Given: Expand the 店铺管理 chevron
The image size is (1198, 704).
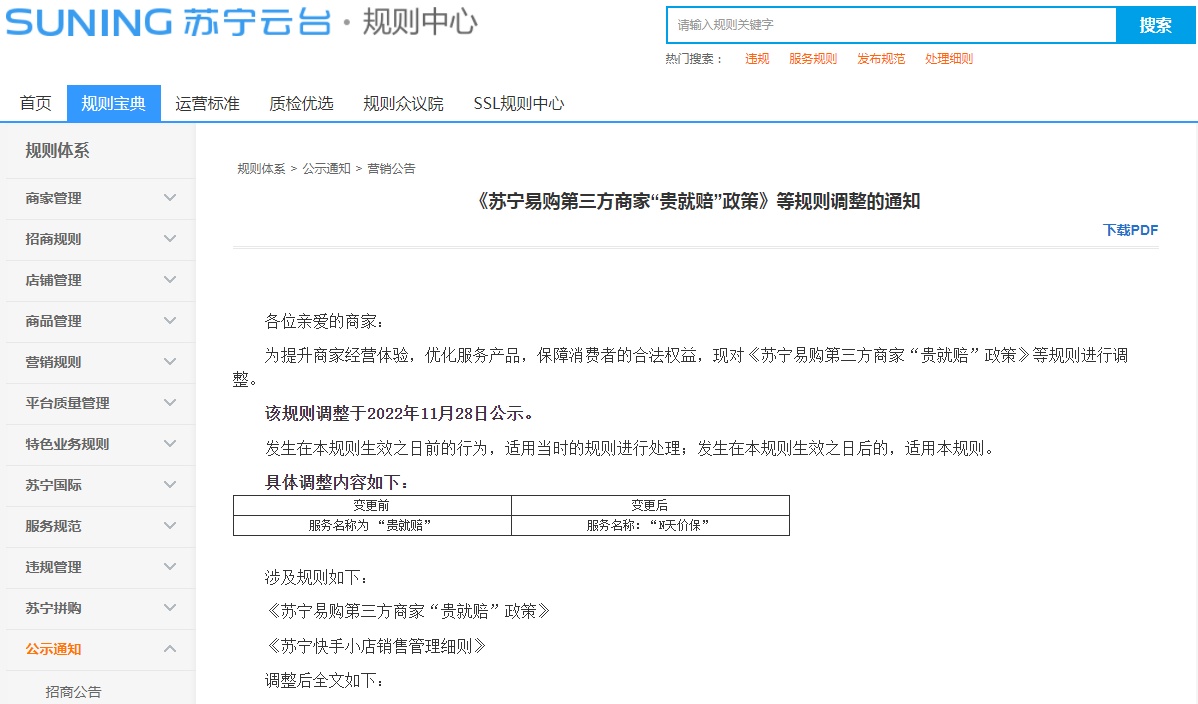Looking at the screenshot, I should coord(170,280).
